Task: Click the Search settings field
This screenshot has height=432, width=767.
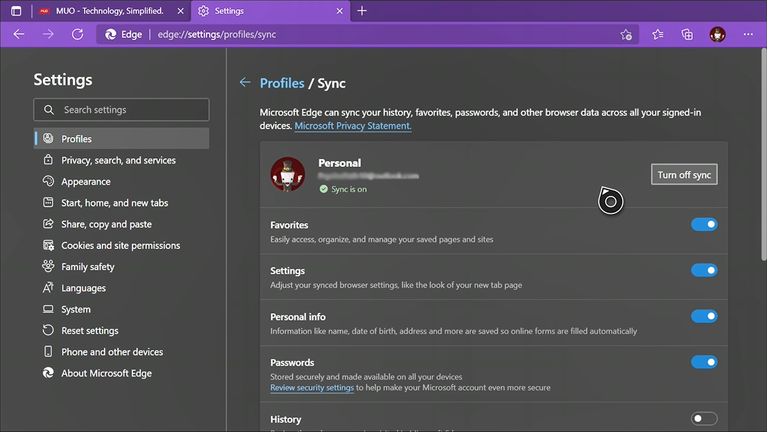Action: click(x=121, y=110)
